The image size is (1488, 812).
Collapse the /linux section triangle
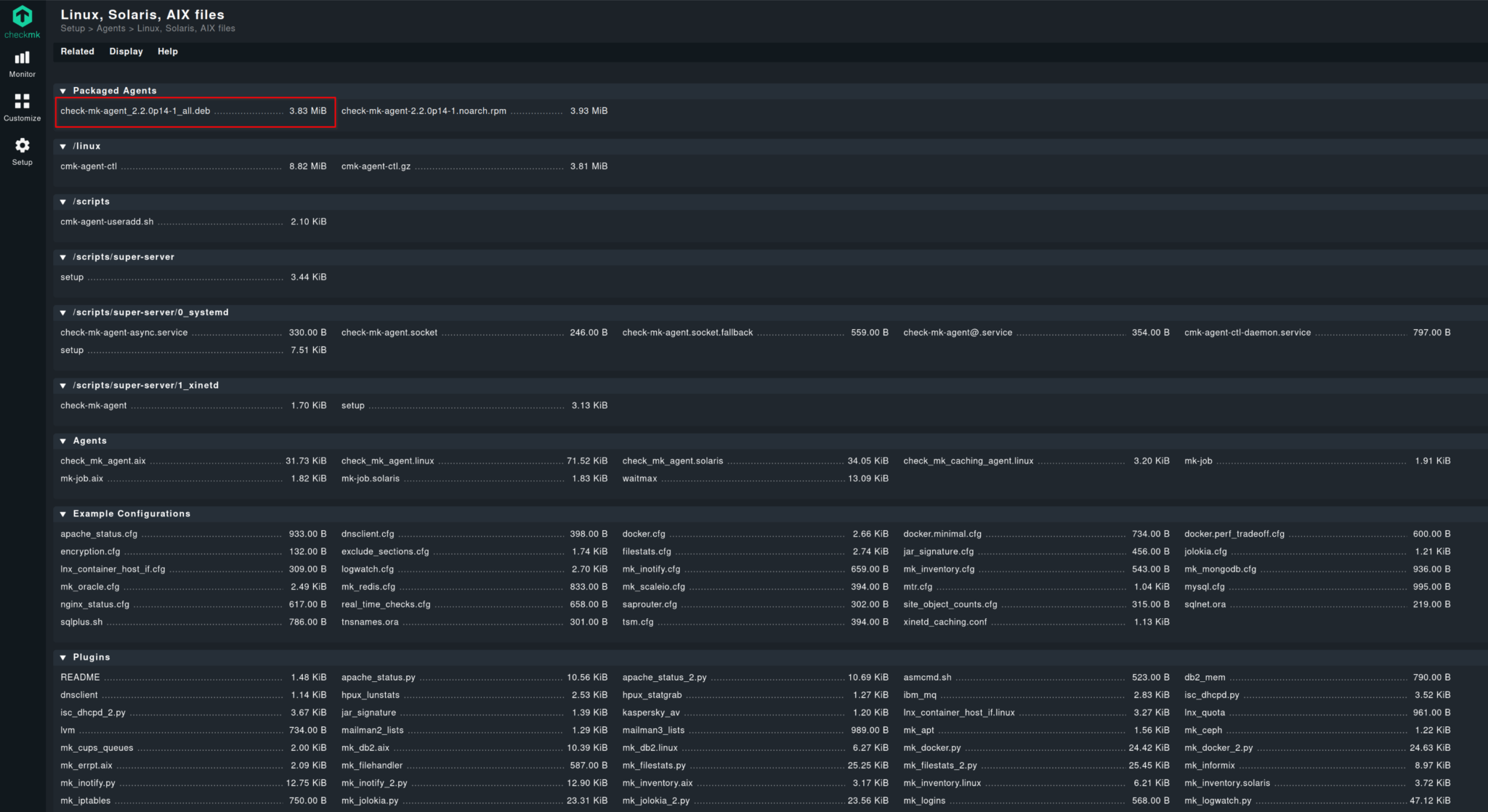[63, 147]
